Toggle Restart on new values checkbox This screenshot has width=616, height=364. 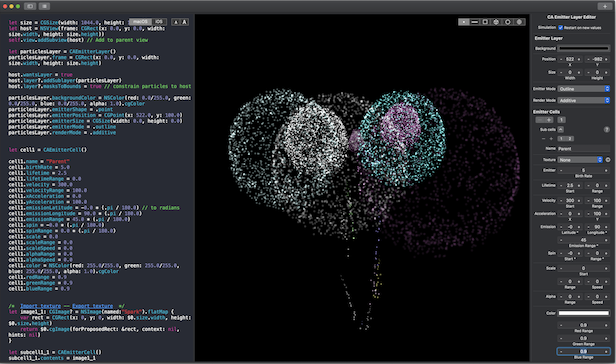pos(561,27)
